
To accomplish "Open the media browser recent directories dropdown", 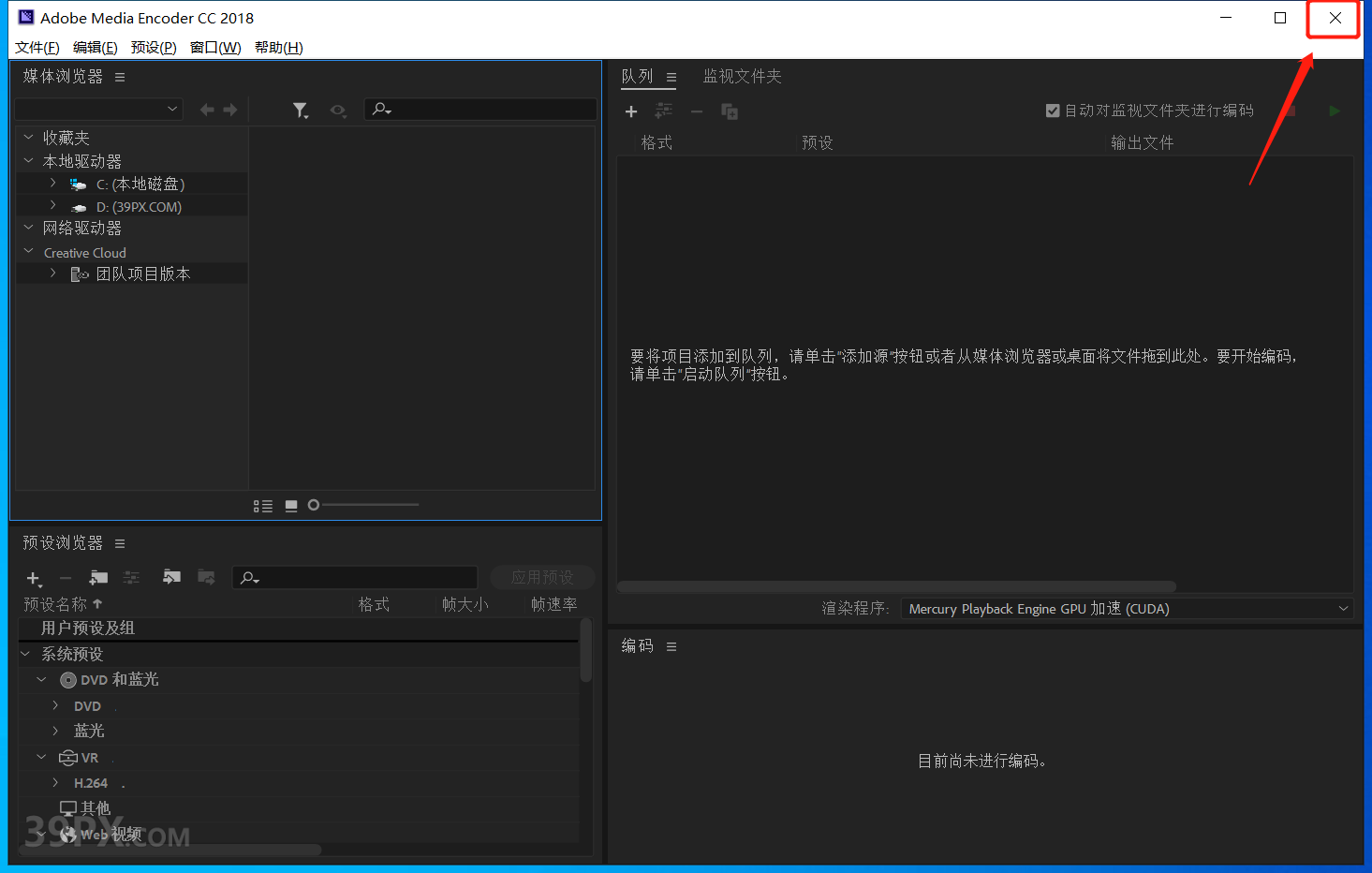I will coord(98,110).
